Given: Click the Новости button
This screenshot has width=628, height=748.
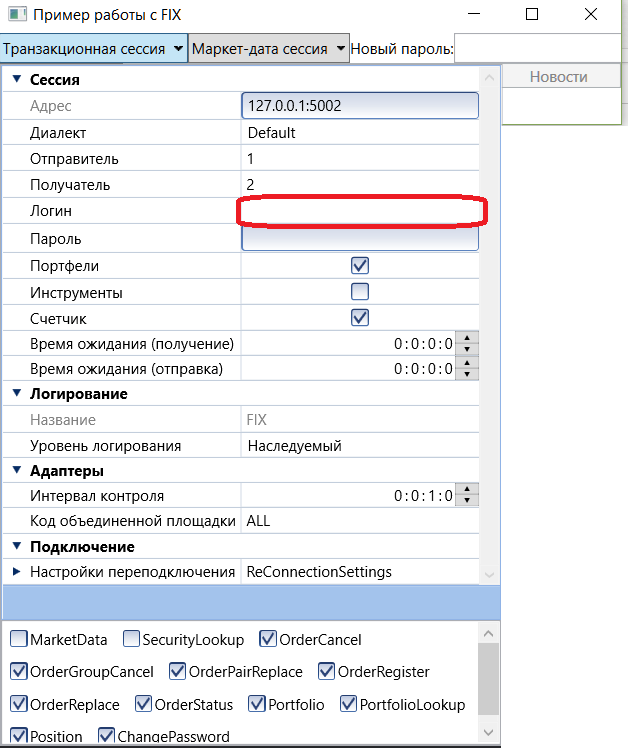Looking at the screenshot, I should pos(558,77).
